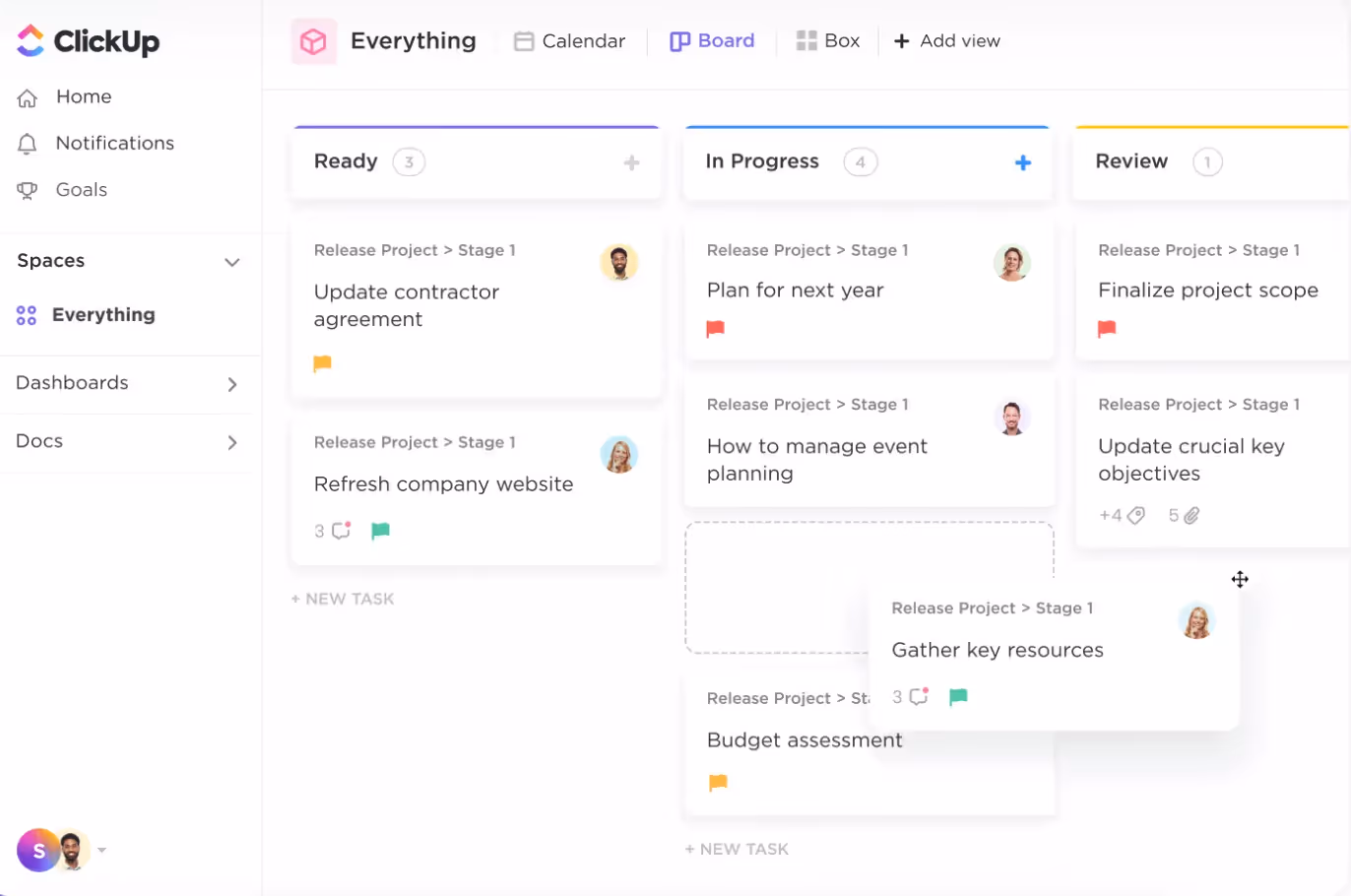
Task: Click breadcrumb on Update contractor agreement card
Action: [x=415, y=251]
